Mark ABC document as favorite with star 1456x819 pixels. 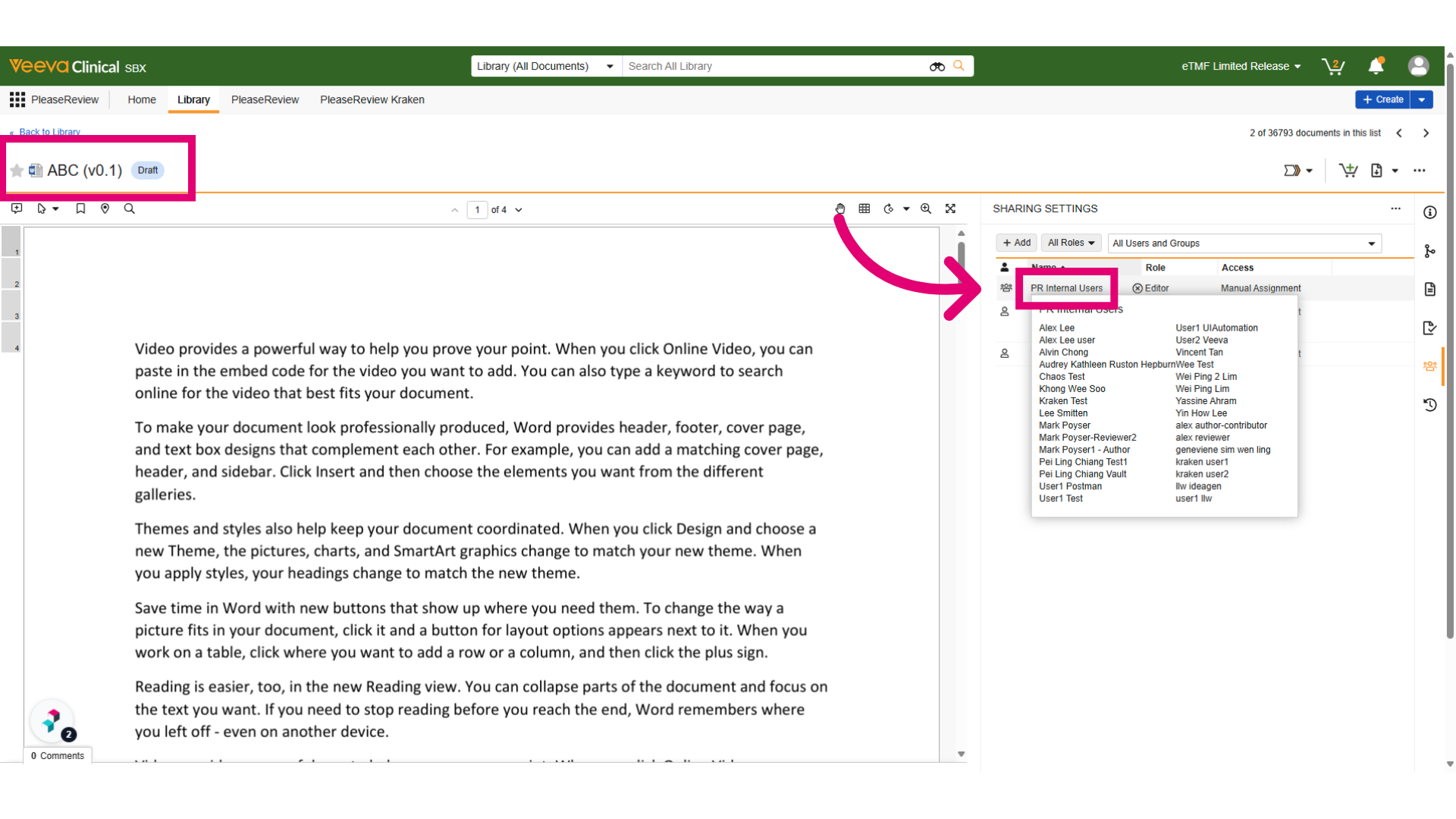click(17, 171)
